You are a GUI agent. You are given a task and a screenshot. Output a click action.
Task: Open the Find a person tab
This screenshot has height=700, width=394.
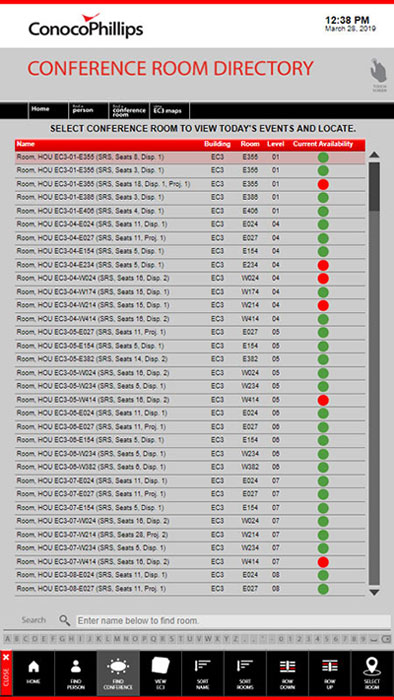[x=88, y=110]
